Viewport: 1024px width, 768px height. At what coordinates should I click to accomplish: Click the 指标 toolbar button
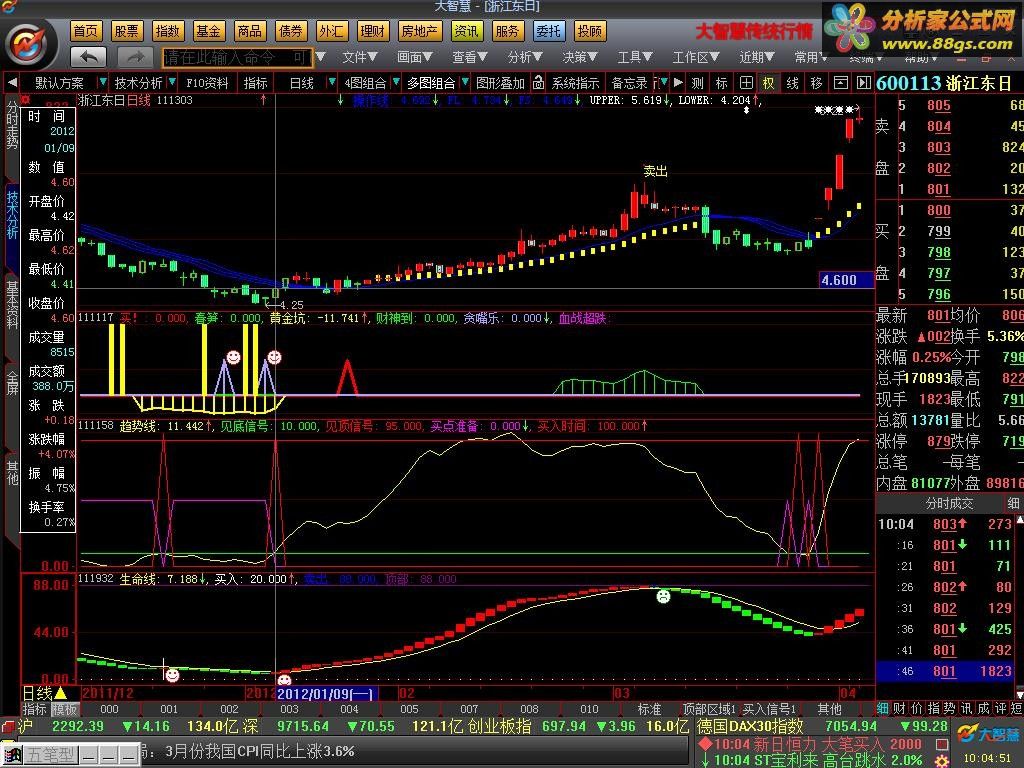[255, 83]
